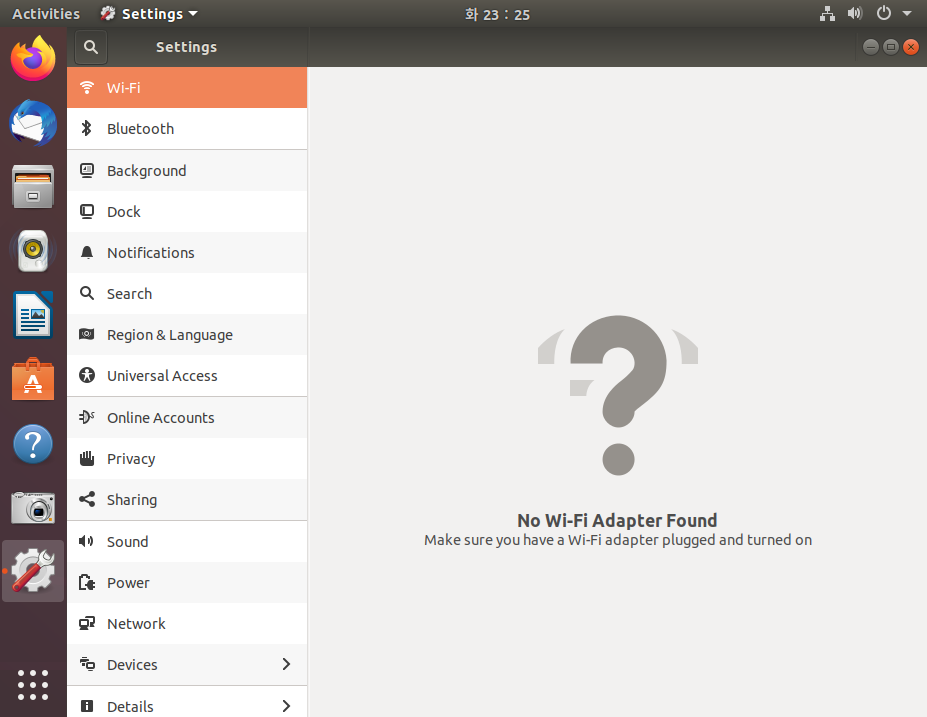Click the Online Accounts icon
The width and height of the screenshot is (927, 717).
(87, 417)
